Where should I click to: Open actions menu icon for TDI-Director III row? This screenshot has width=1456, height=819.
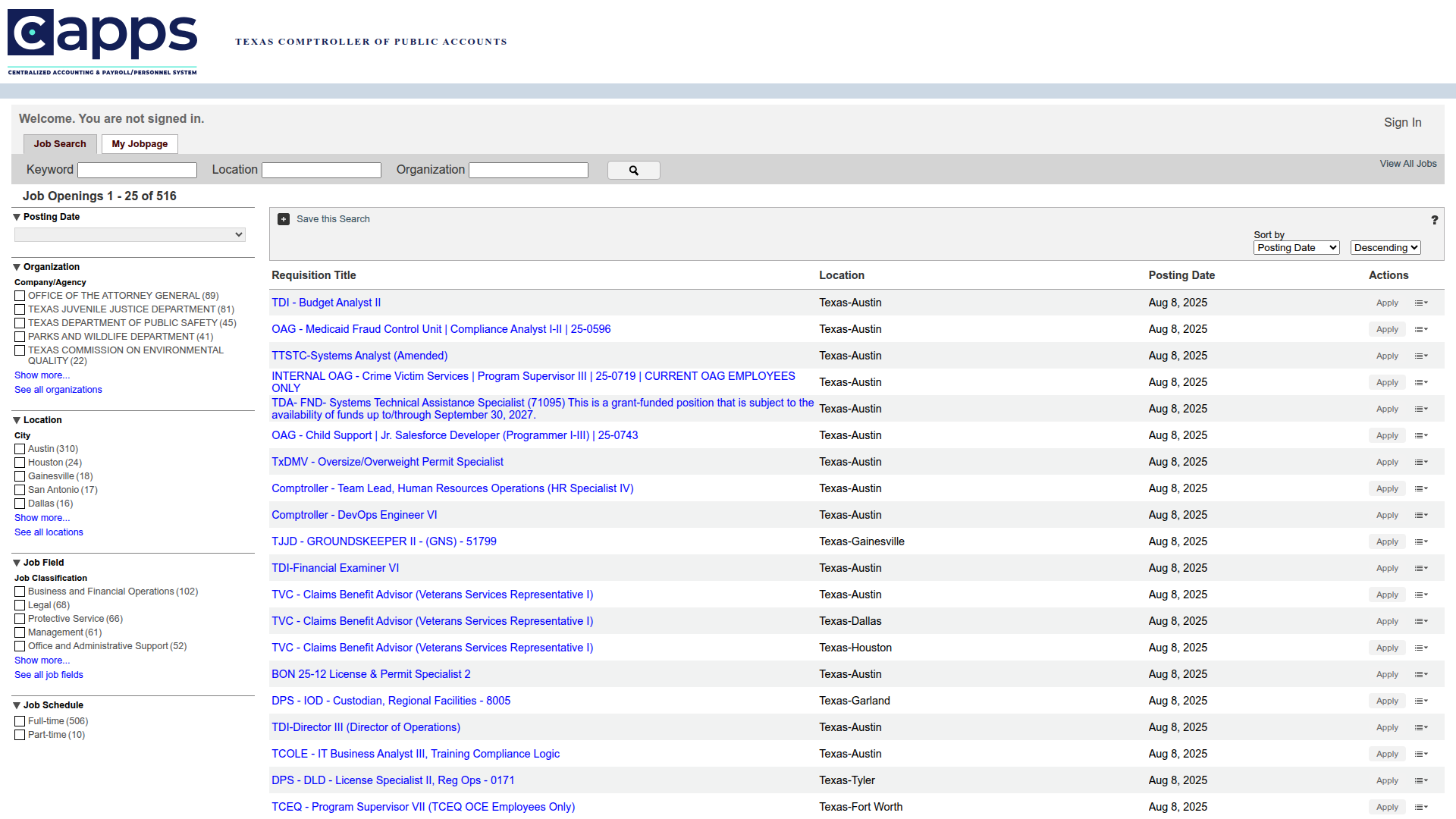point(1421,728)
